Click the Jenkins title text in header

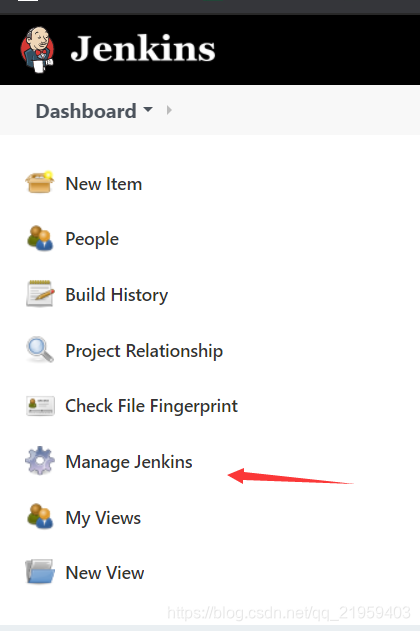point(143,49)
